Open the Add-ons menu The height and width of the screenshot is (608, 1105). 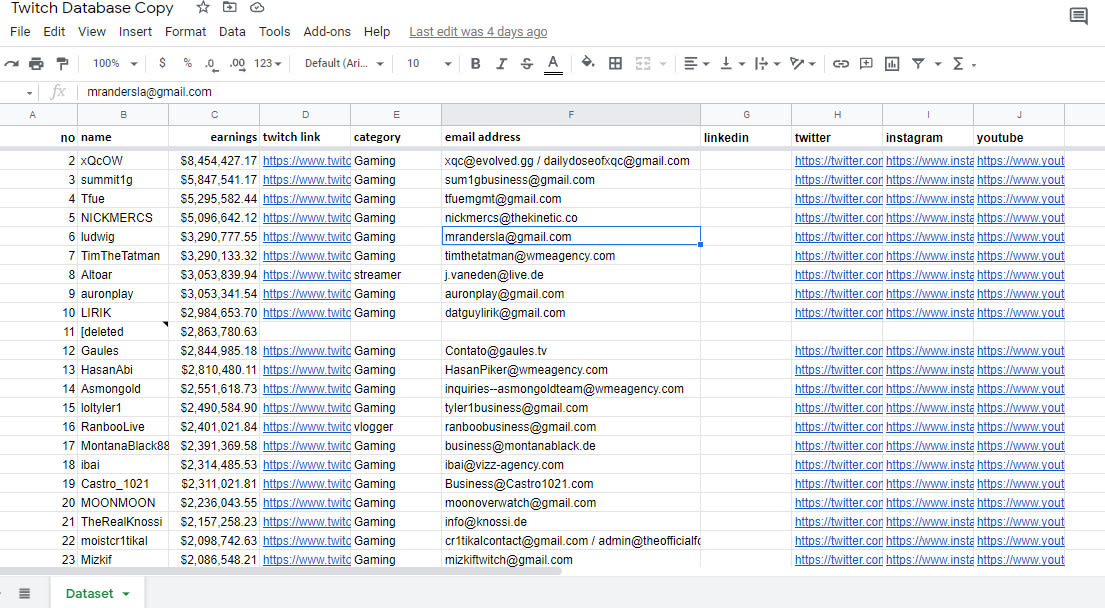[327, 31]
